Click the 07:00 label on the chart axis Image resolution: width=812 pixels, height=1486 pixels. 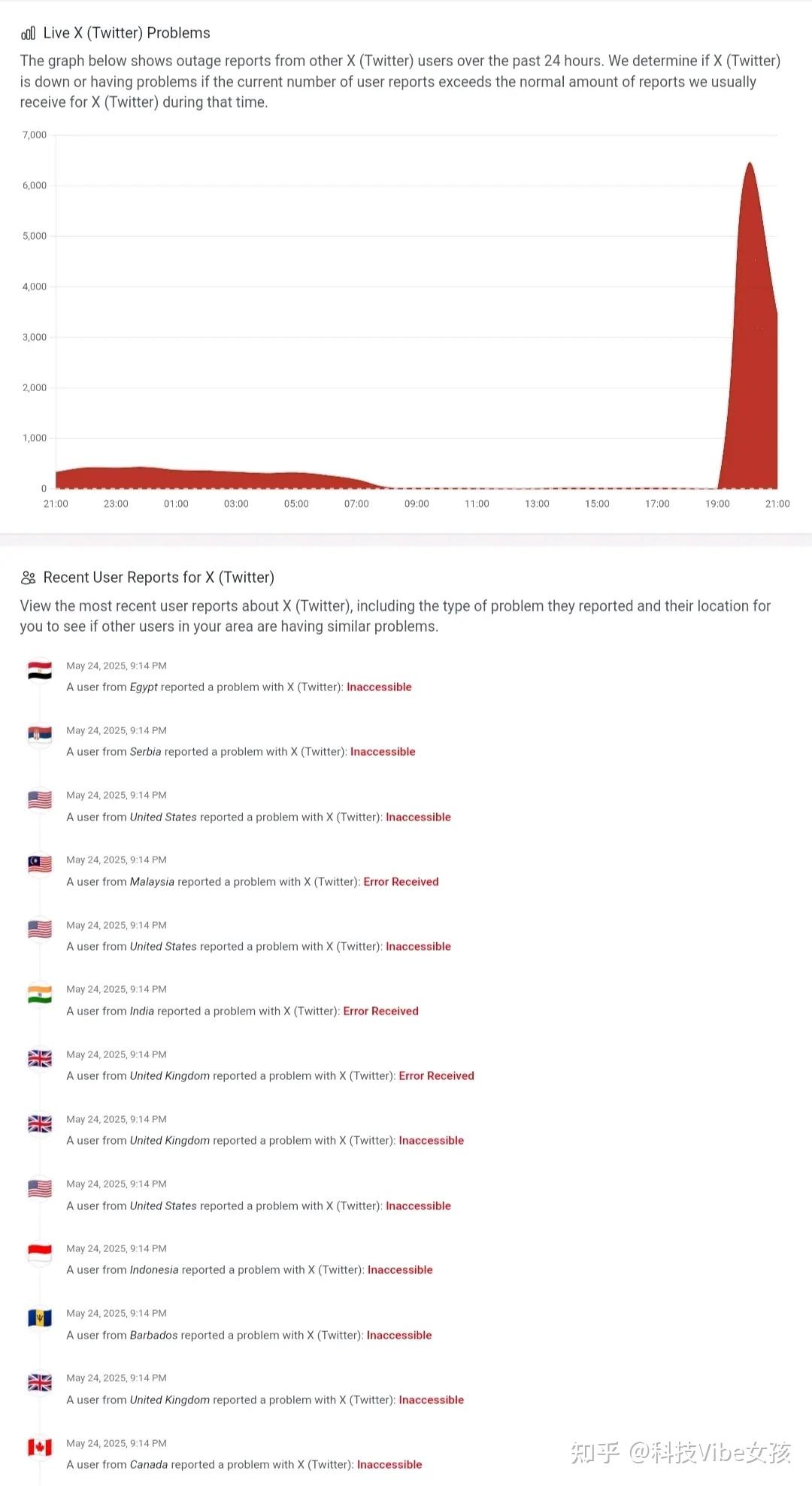(x=356, y=504)
